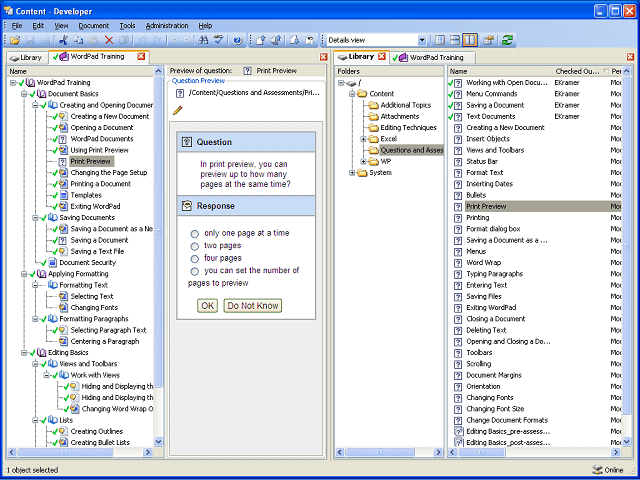Collapse the WordPad Training root node
Viewport: 640px width, 480px height.
13,82
